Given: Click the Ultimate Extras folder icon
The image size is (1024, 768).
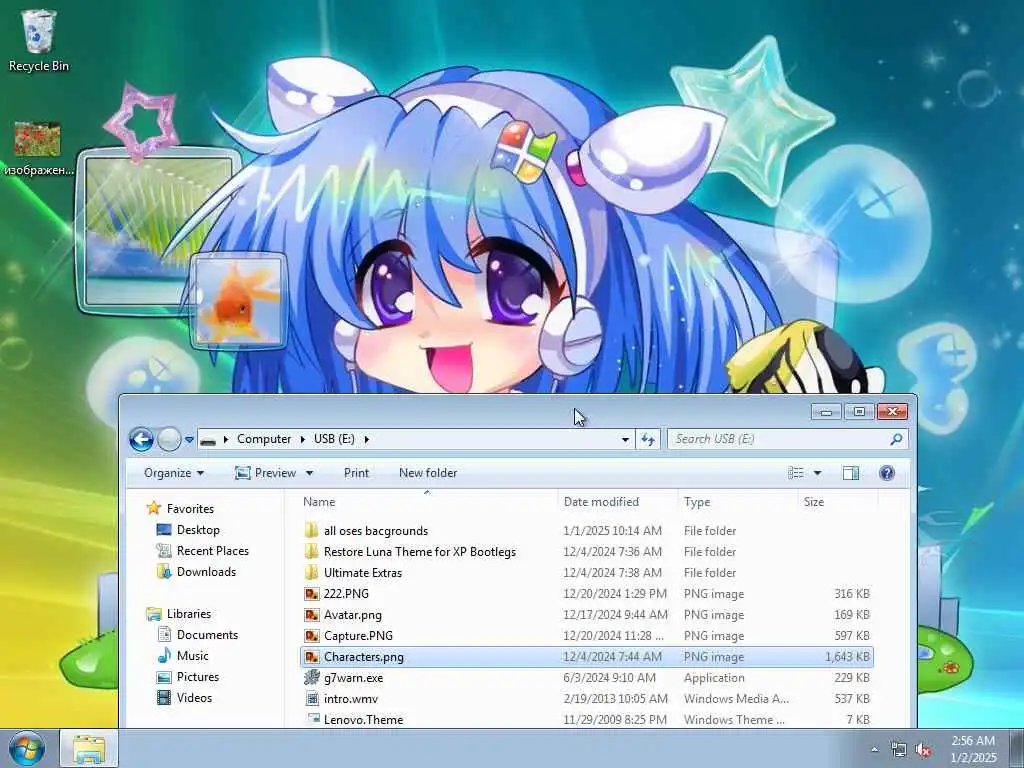Looking at the screenshot, I should [x=312, y=573].
